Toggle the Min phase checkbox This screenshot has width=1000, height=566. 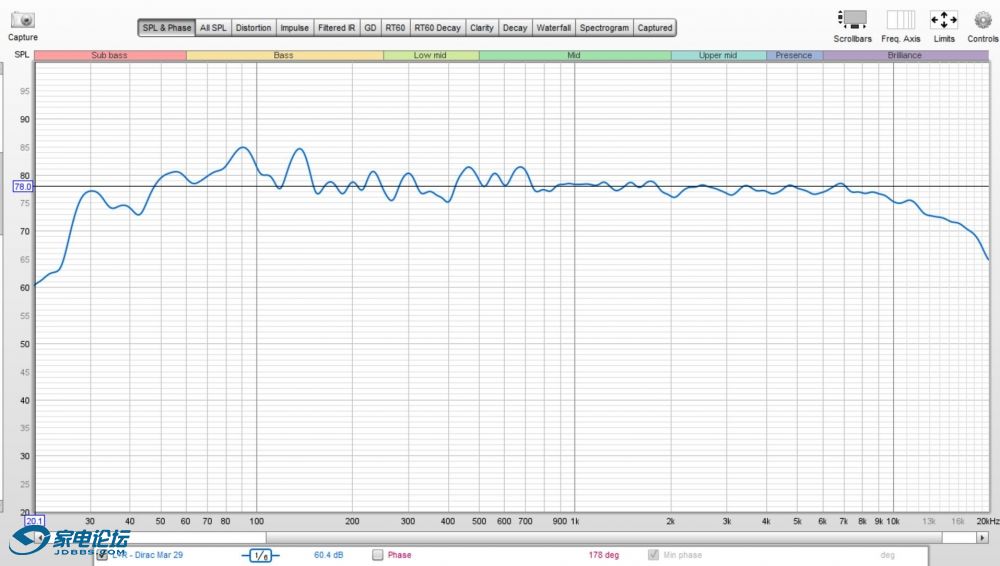[x=654, y=555]
